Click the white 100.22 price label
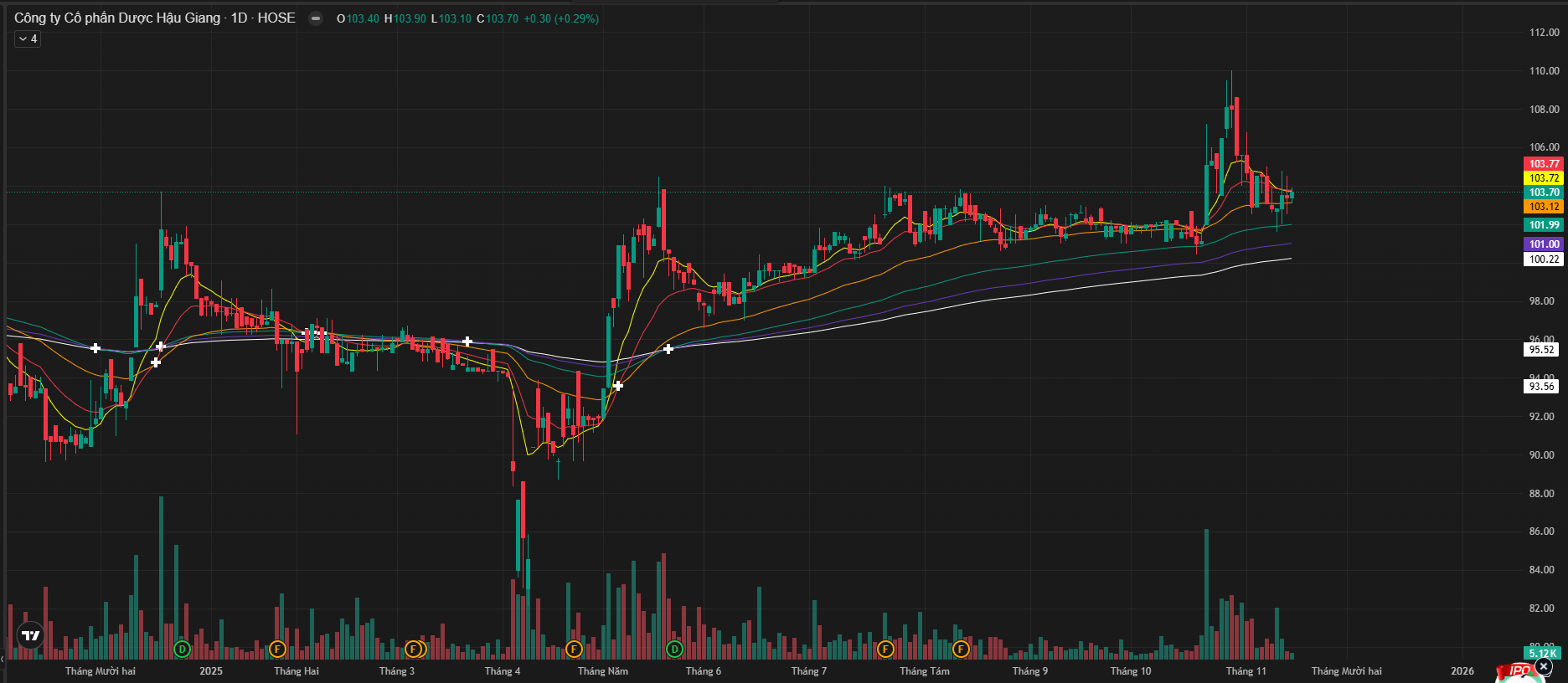This screenshot has height=683, width=1568. [1544, 259]
